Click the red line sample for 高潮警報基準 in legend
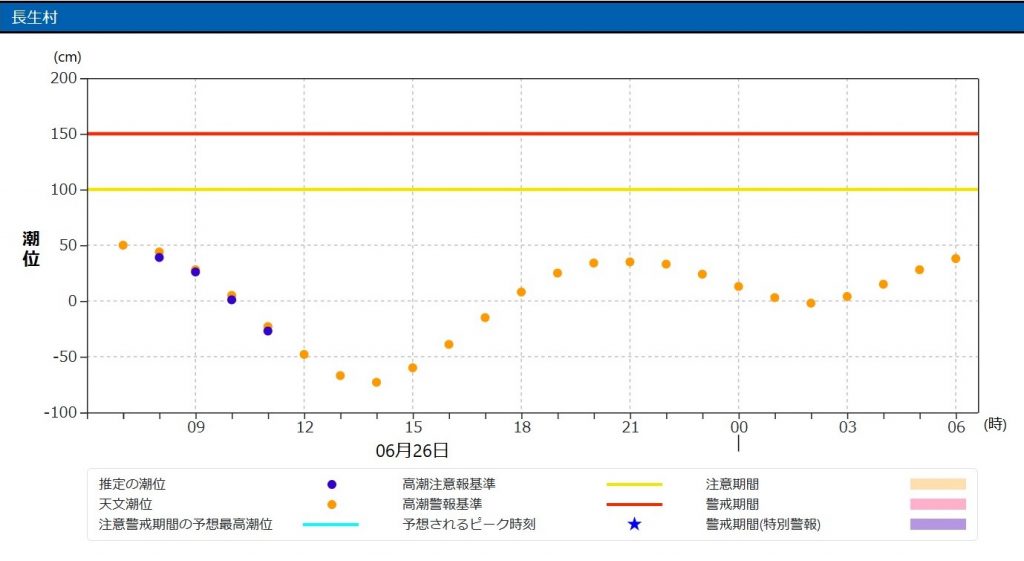Screen dimensions: 1024x561 tap(634, 504)
